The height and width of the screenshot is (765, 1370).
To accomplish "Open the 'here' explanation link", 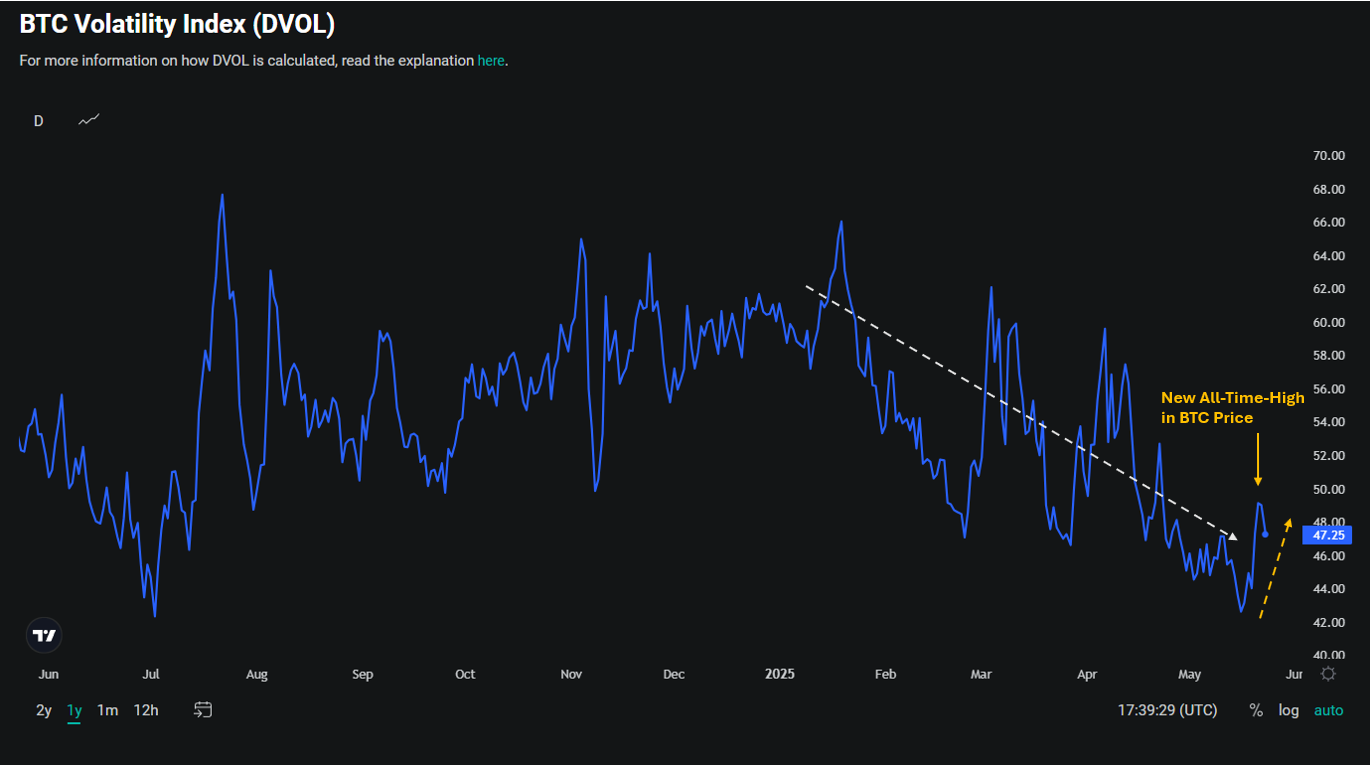I will (491, 60).
